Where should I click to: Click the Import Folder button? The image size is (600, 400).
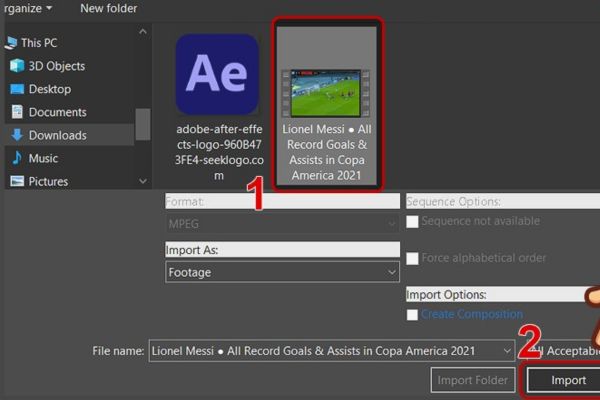click(x=473, y=380)
